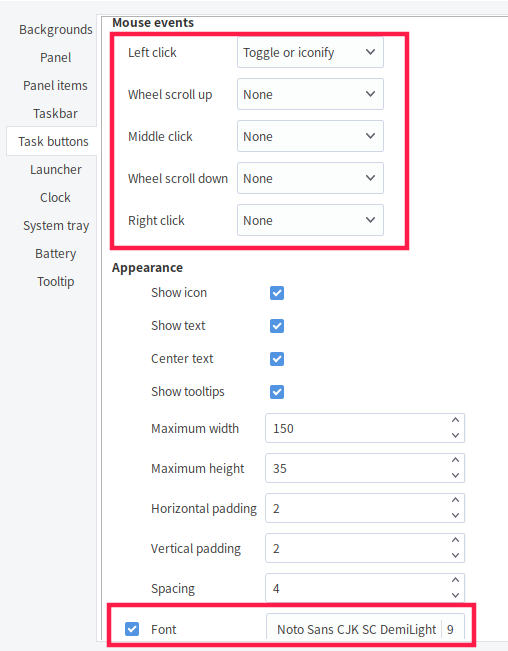Choose an action for Right click
The image size is (508, 651).
click(310, 220)
